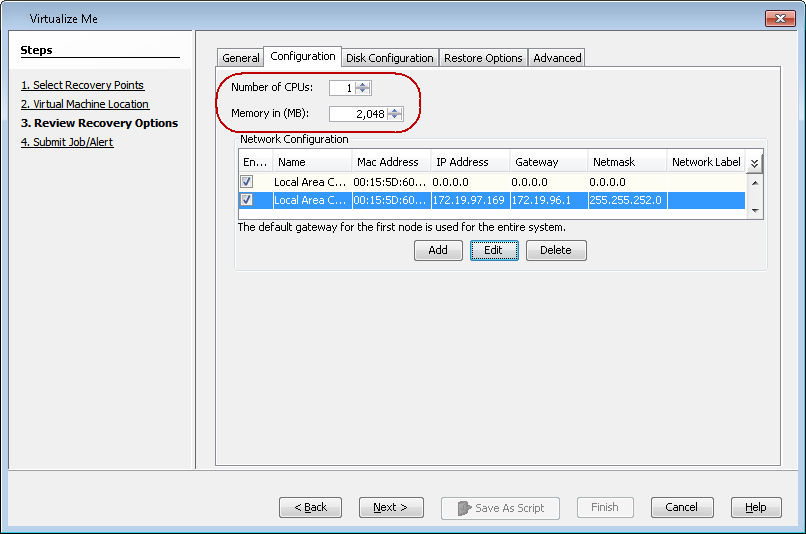806x534 pixels.
Task: Click netmask cell 255.255.252.0
Action: (x=628, y=200)
